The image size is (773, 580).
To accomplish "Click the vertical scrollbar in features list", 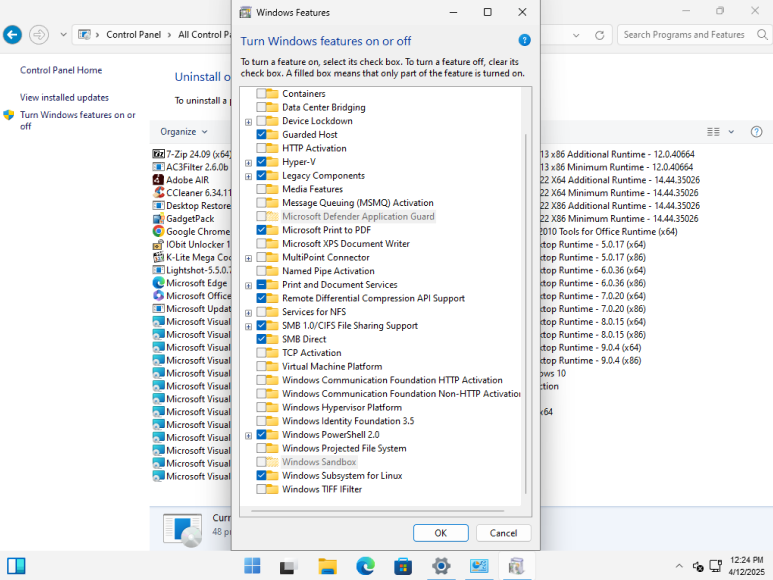I will (526, 314).
